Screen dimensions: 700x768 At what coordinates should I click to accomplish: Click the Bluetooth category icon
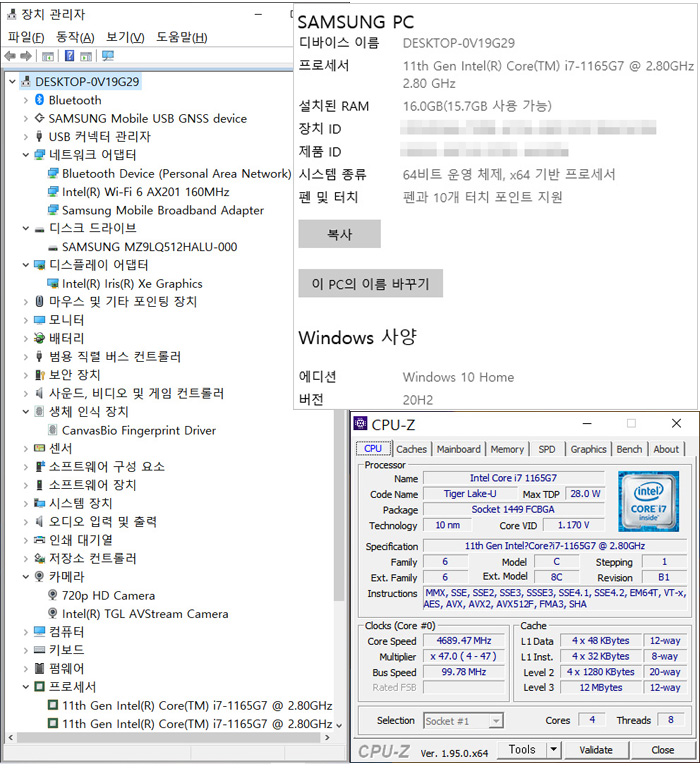coord(40,100)
